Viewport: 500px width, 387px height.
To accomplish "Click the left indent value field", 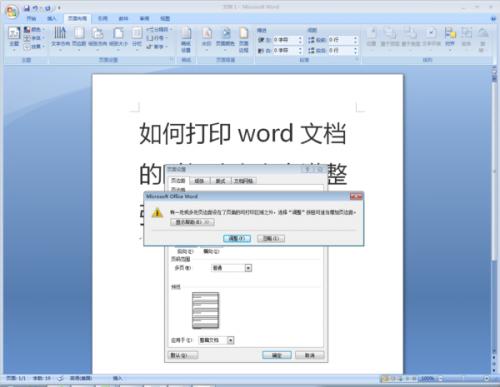I will click(x=285, y=40).
